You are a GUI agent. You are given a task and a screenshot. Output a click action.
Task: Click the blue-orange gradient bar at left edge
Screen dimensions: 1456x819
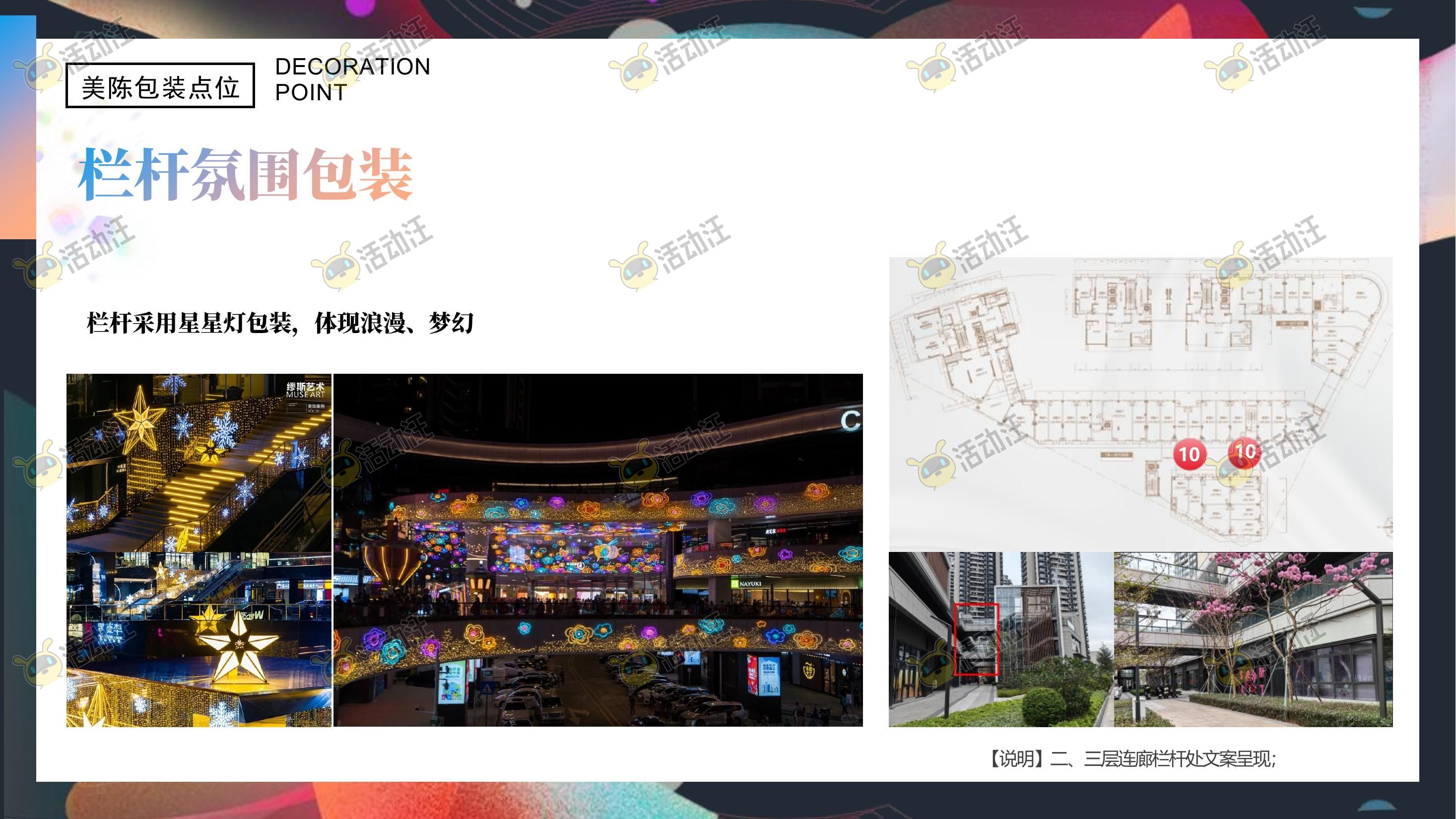click(x=17, y=127)
